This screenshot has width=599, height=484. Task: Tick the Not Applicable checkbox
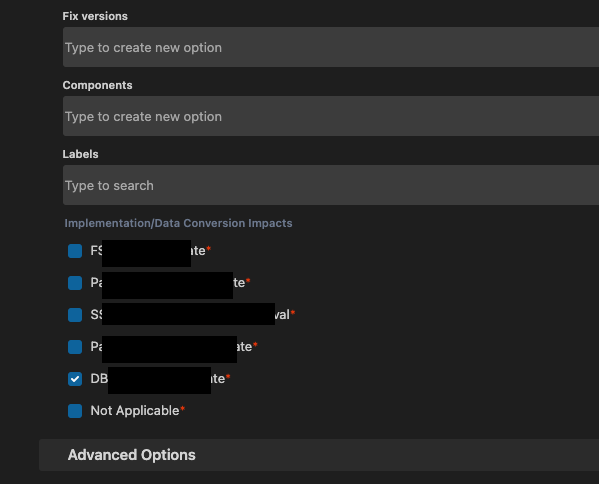[75, 411]
